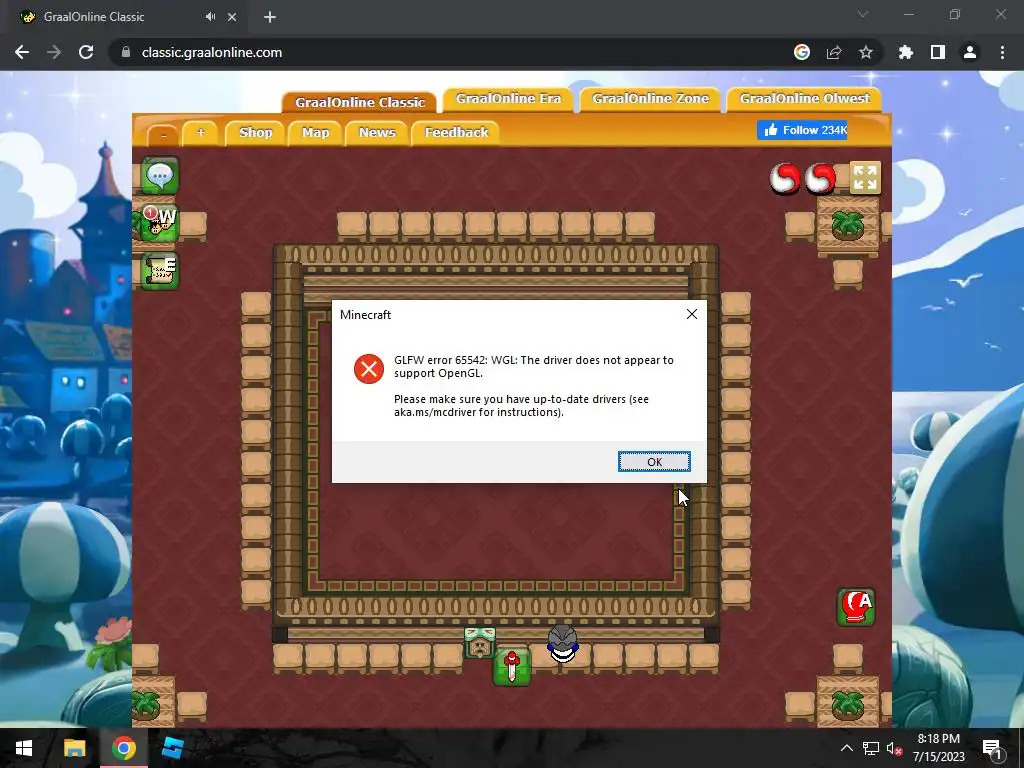The width and height of the screenshot is (1024, 768).
Task: Click the first swirl heart icon
Action: 784,178
